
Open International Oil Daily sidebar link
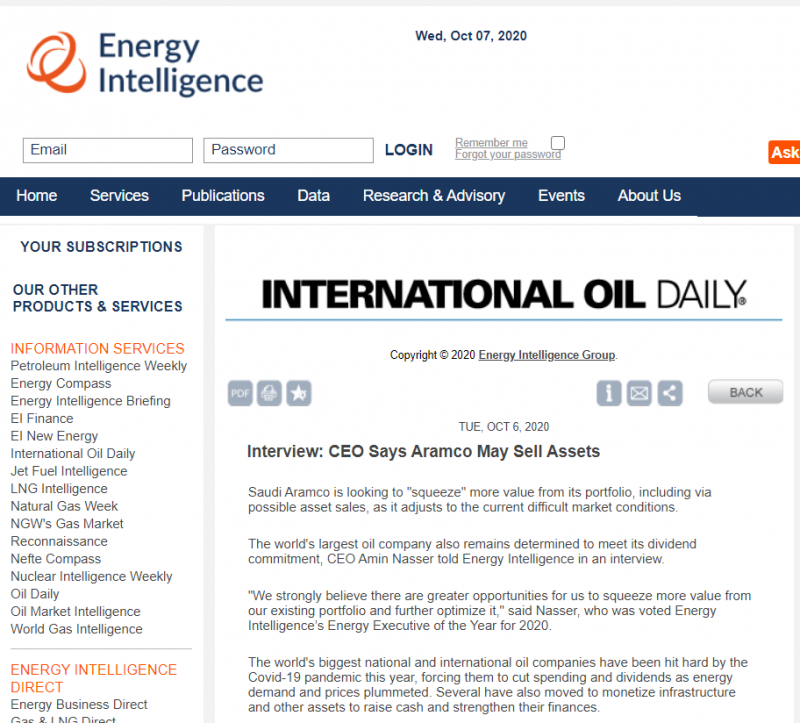(x=73, y=454)
